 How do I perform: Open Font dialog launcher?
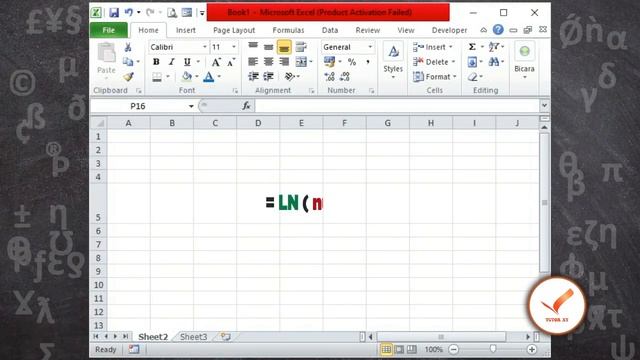235,91
